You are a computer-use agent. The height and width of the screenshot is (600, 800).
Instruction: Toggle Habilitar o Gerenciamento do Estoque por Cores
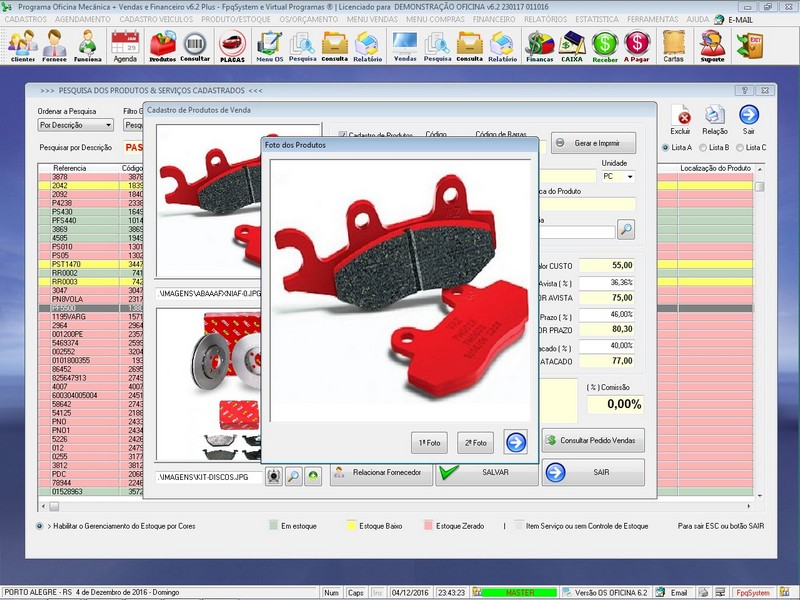(x=39, y=526)
